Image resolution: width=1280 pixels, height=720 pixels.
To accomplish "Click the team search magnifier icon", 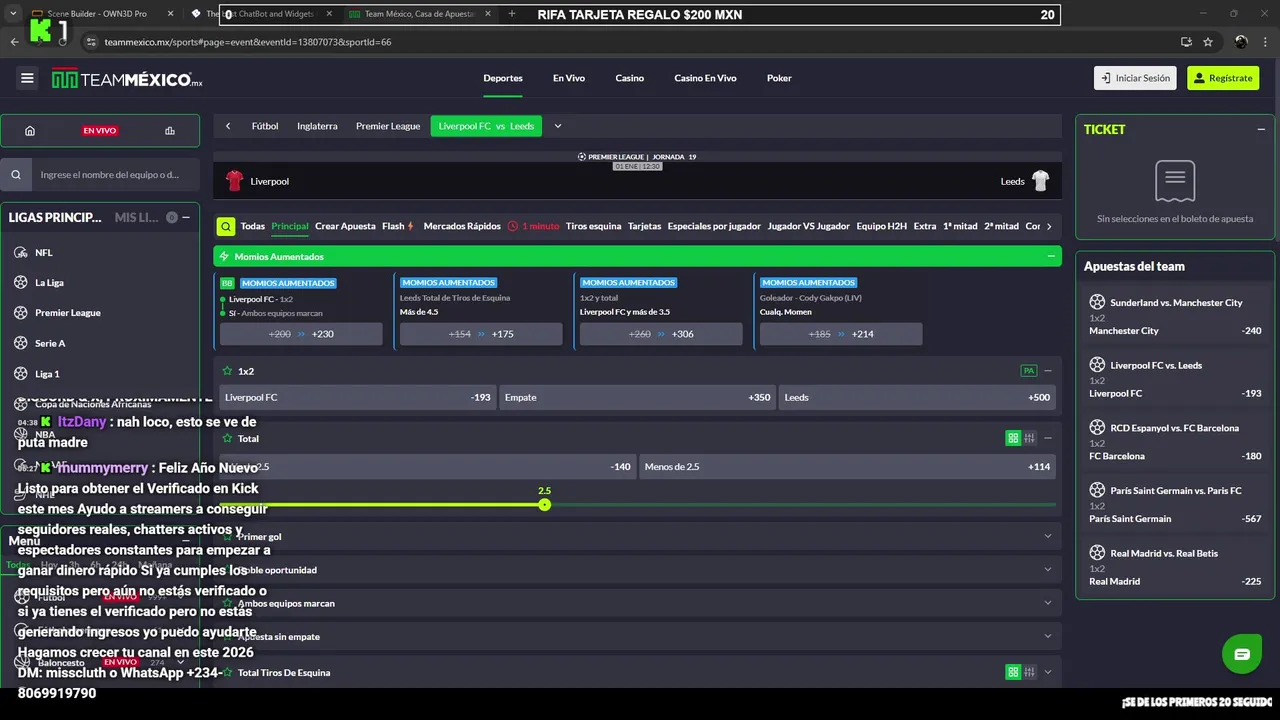I will click(16, 175).
